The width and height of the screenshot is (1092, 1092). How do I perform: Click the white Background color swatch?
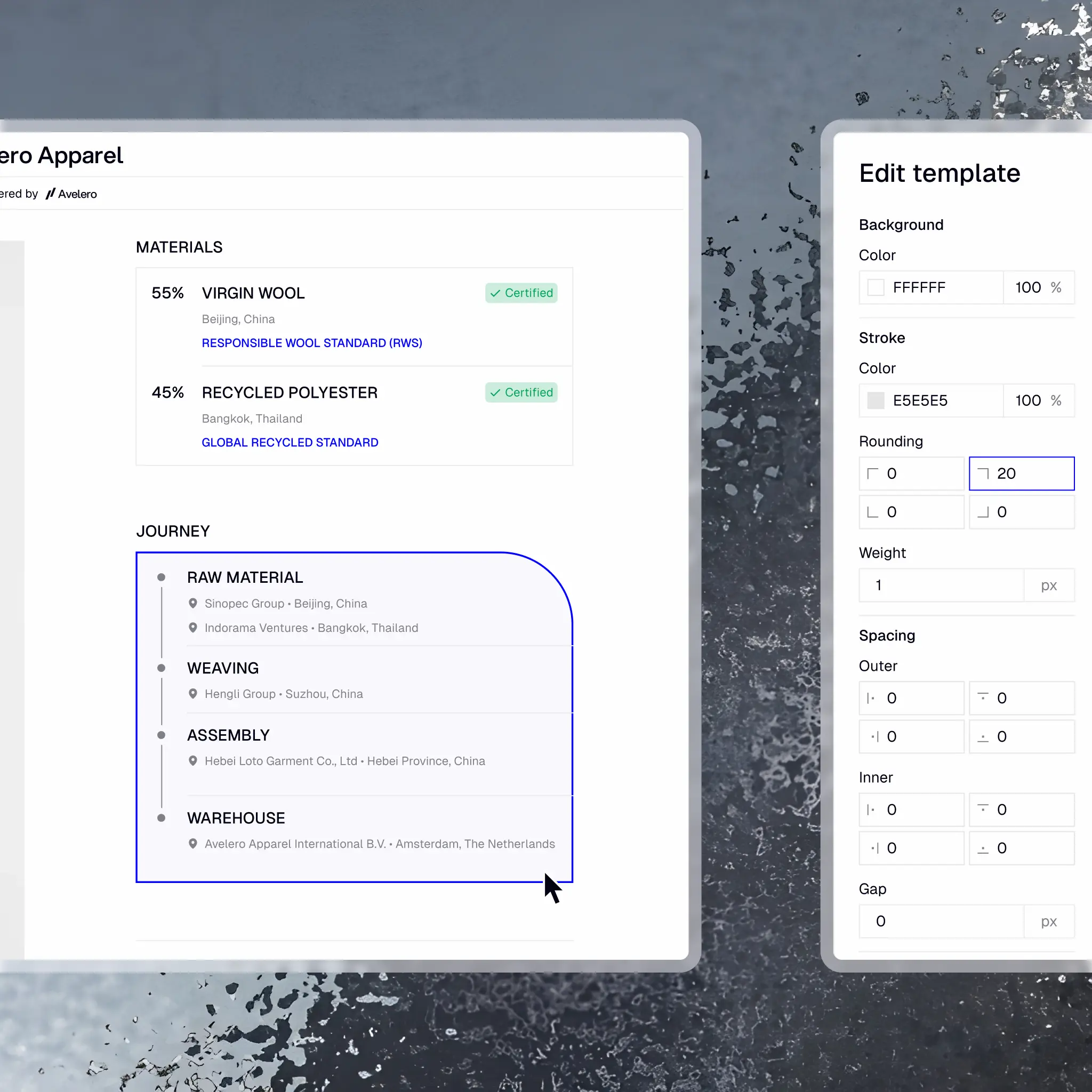click(876, 288)
